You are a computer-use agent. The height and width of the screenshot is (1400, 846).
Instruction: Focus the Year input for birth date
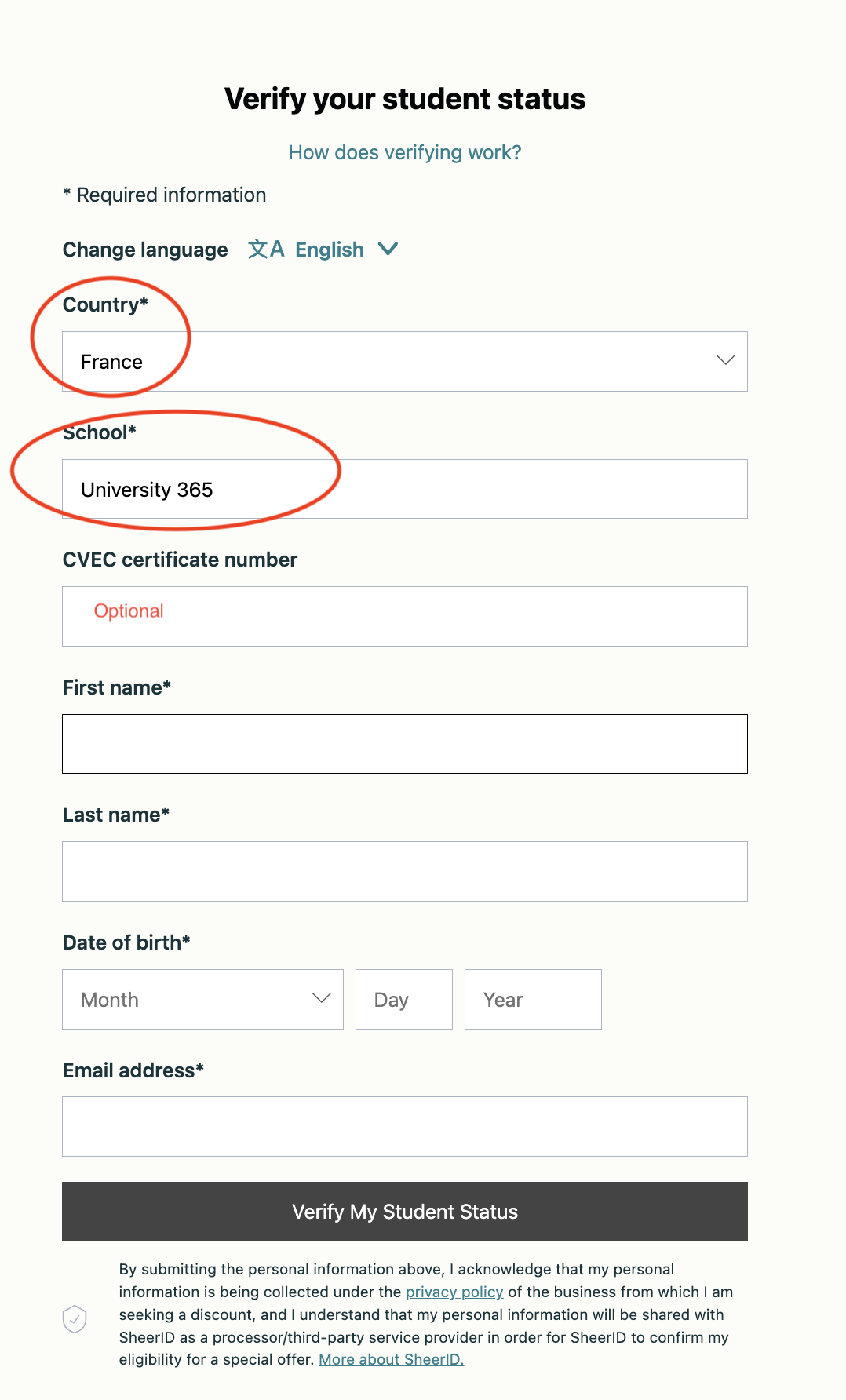coord(532,999)
